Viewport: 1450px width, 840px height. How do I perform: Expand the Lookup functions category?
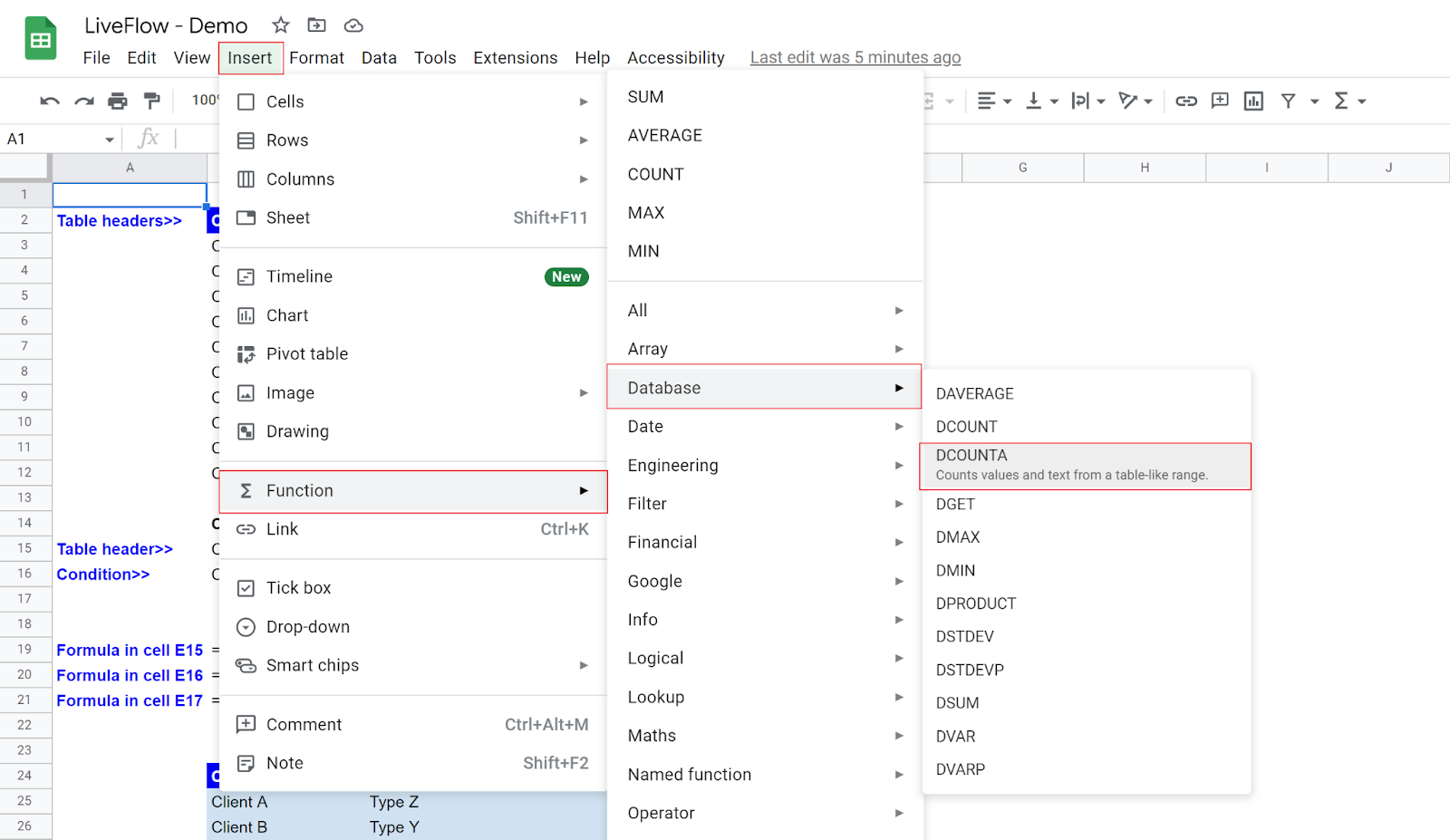pos(765,697)
